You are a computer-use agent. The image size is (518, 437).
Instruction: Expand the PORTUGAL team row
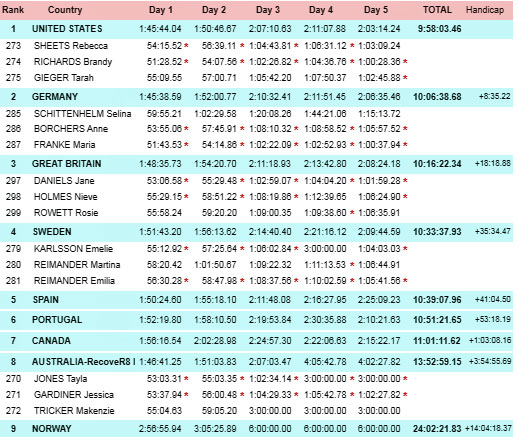[x=256, y=320]
